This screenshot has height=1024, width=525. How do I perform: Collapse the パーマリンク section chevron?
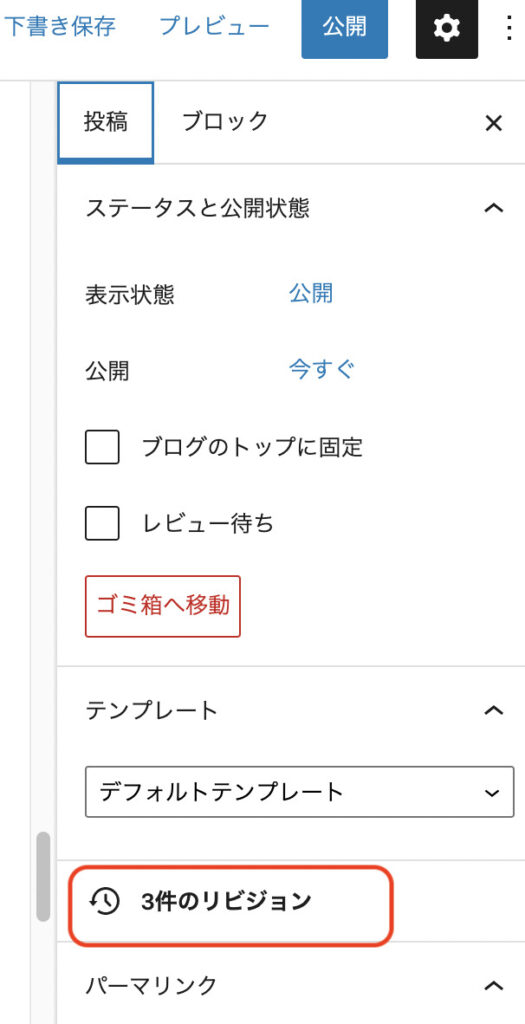coord(494,985)
